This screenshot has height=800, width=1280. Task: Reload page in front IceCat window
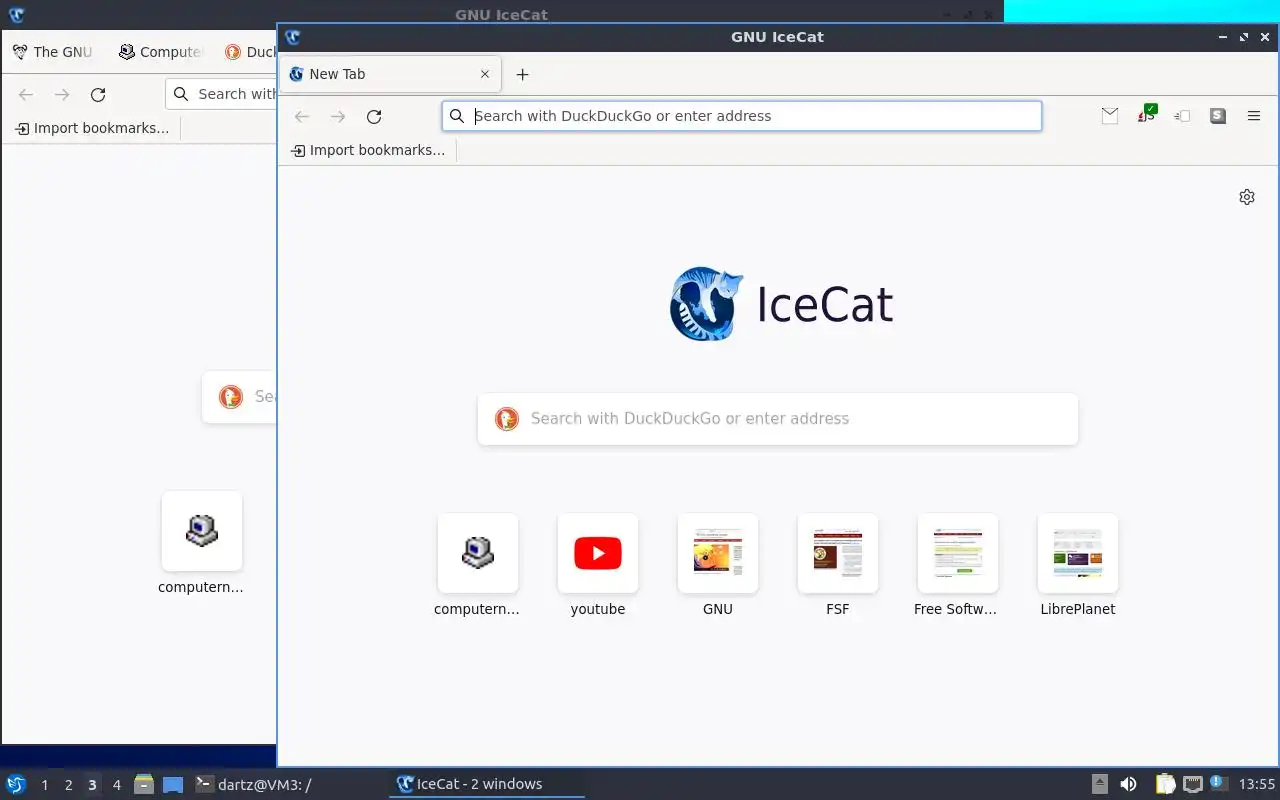point(374,117)
